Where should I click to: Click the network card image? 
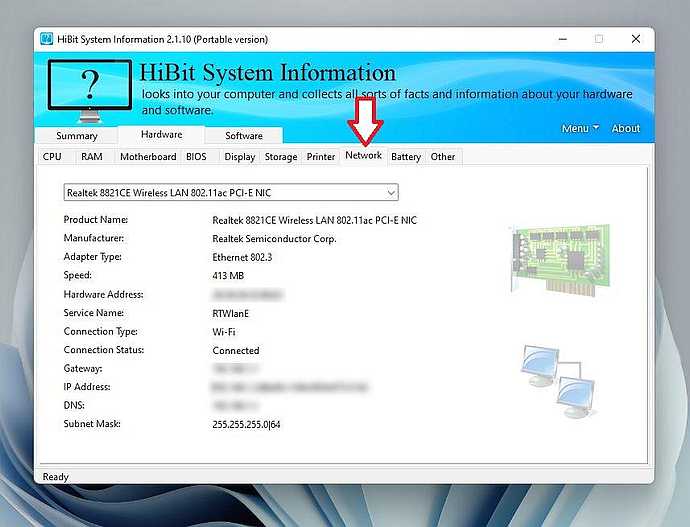[x=560, y=260]
